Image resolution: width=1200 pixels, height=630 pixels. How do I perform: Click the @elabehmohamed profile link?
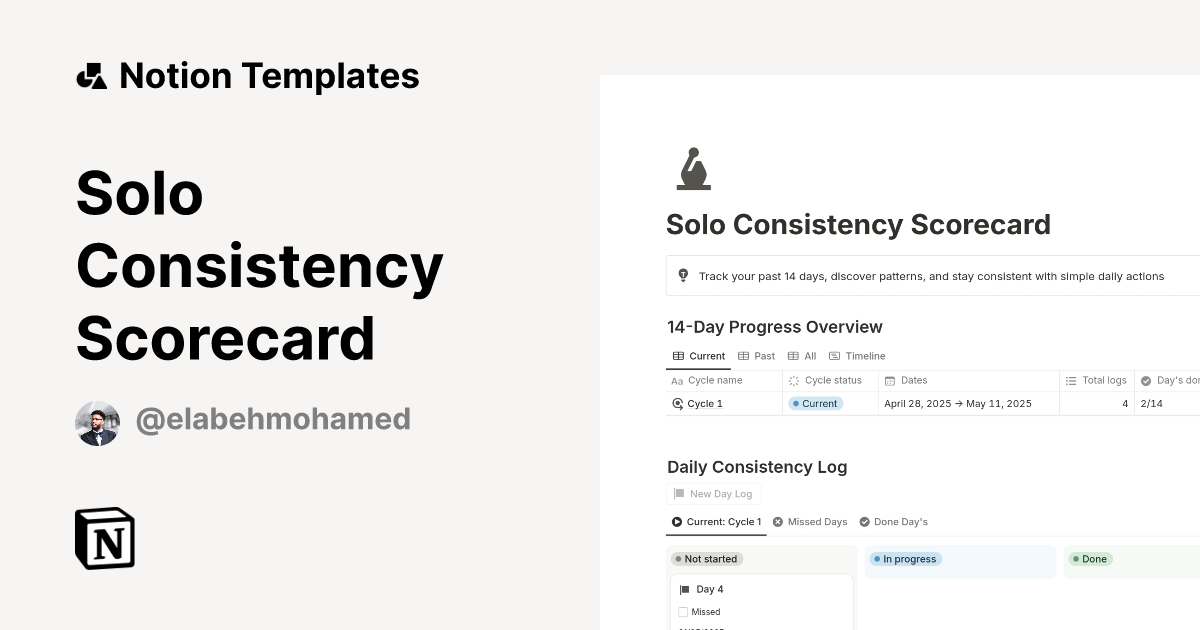click(272, 419)
